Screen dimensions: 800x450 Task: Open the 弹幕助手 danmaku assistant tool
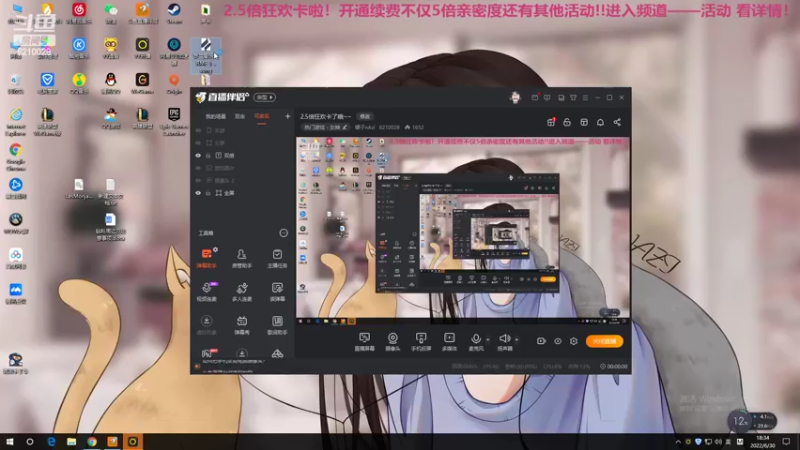[207, 258]
